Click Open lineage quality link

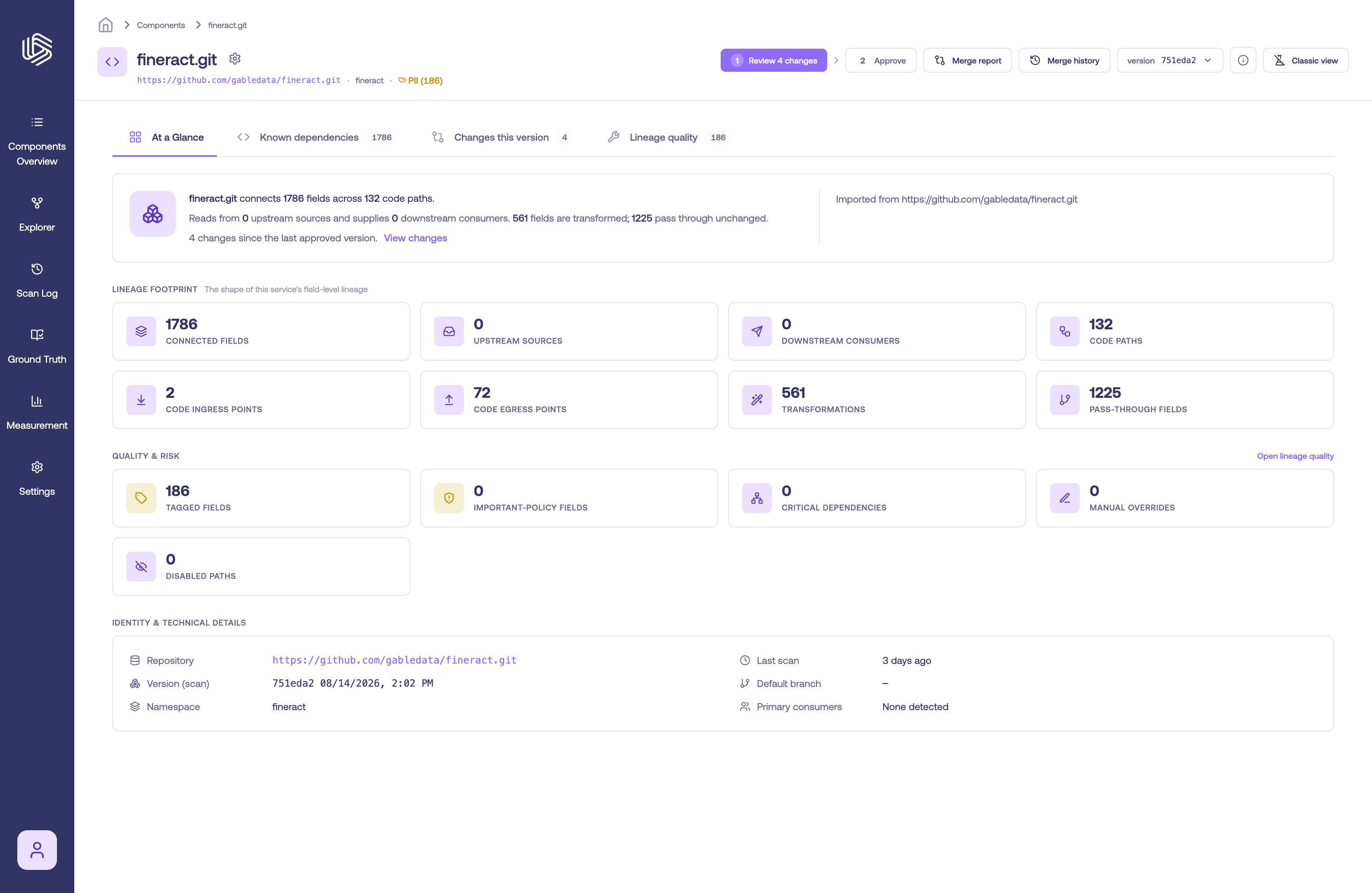(x=1295, y=456)
